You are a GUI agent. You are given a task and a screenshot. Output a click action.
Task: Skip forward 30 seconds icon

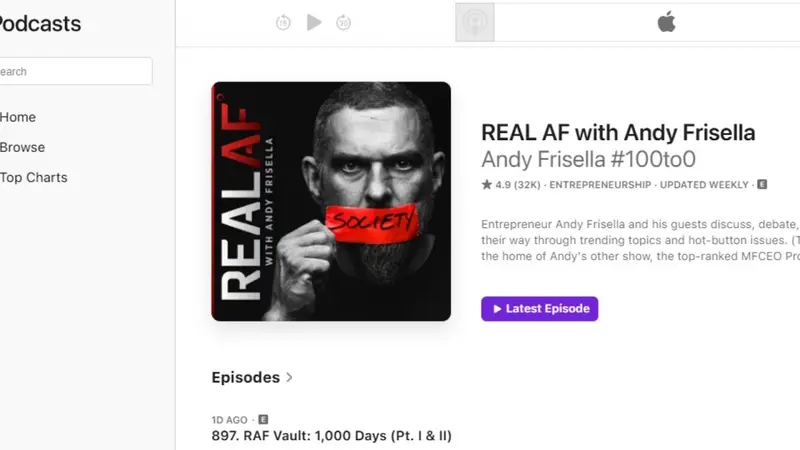[343, 22]
